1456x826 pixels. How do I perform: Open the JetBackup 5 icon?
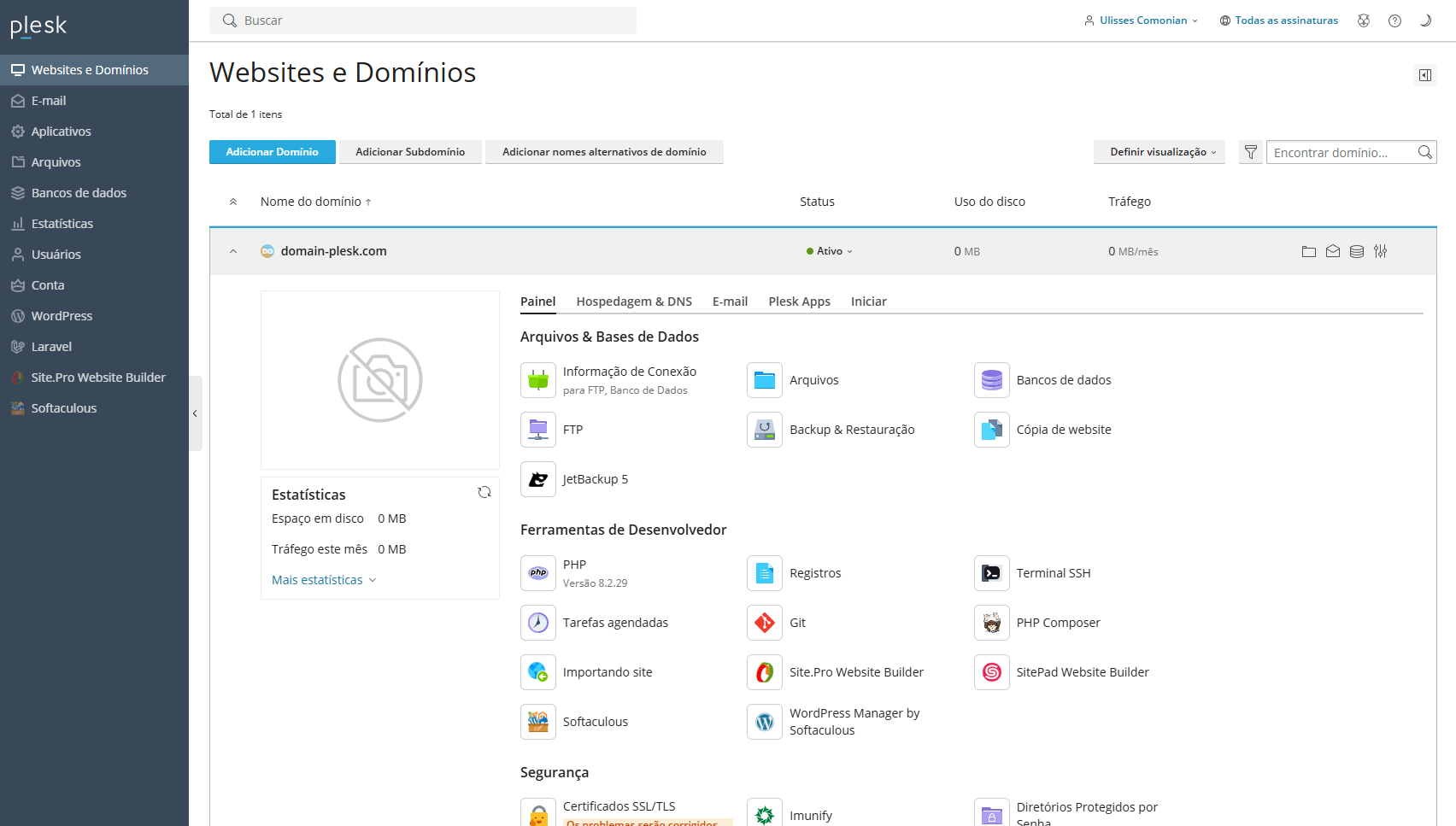pyautogui.click(x=538, y=479)
